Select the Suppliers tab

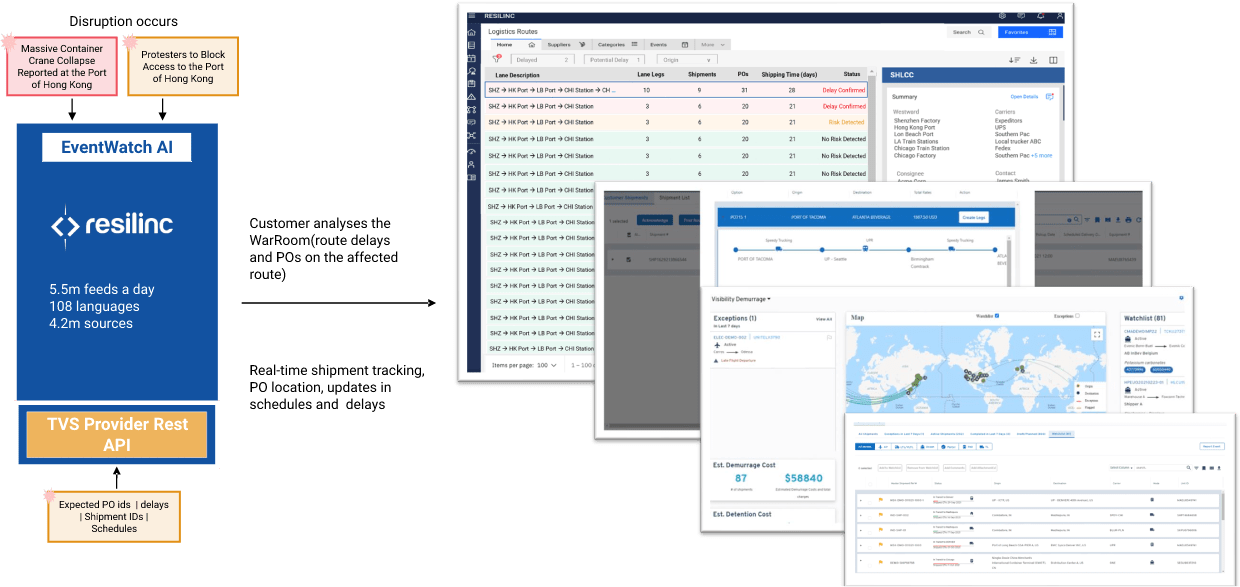coord(566,45)
